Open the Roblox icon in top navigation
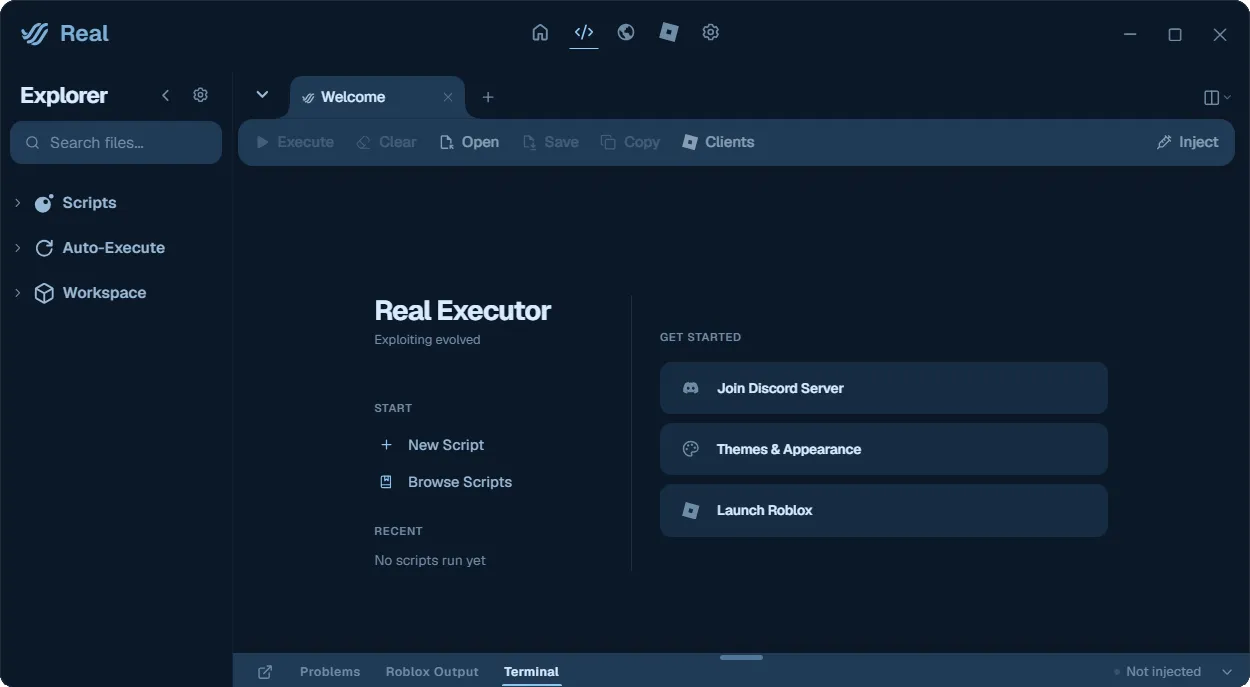The height and width of the screenshot is (687, 1250). click(669, 32)
